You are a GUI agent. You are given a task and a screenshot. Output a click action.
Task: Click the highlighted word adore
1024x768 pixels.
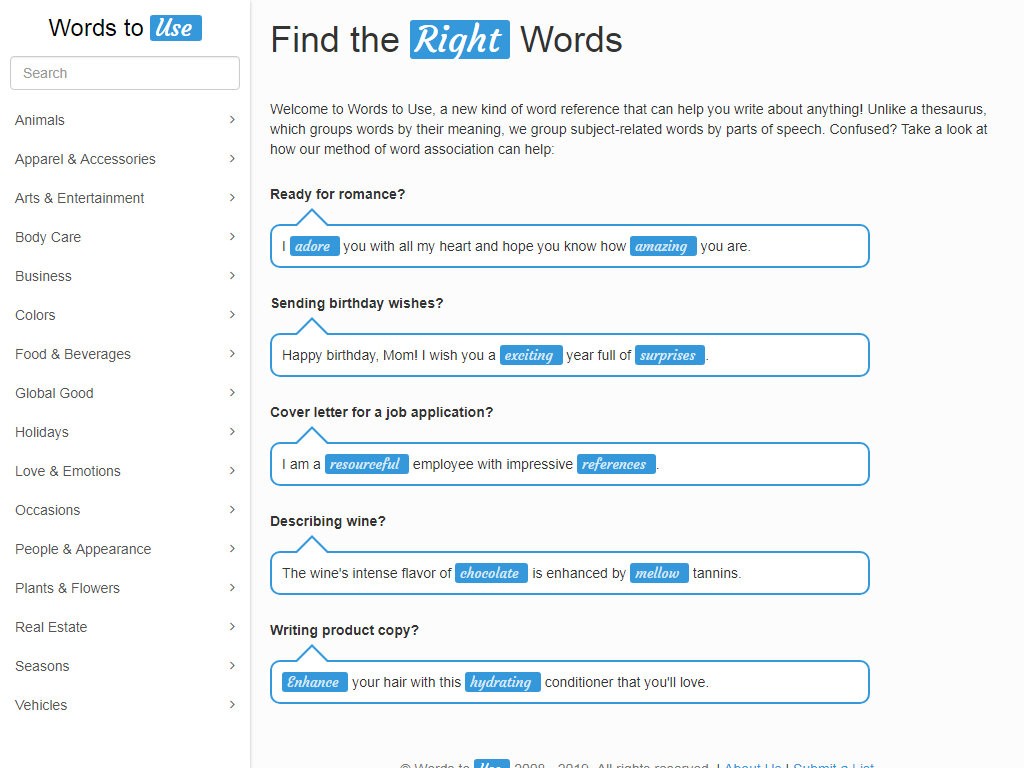[x=314, y=246]
